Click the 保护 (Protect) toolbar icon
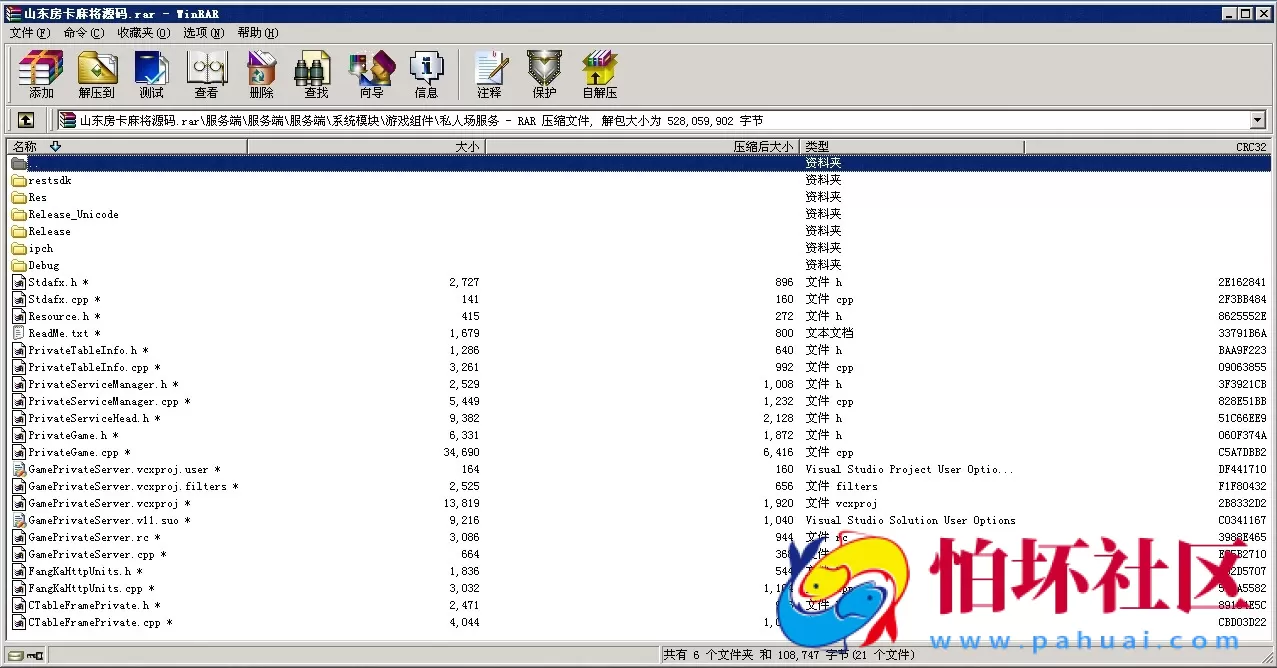 click(544, 74)
